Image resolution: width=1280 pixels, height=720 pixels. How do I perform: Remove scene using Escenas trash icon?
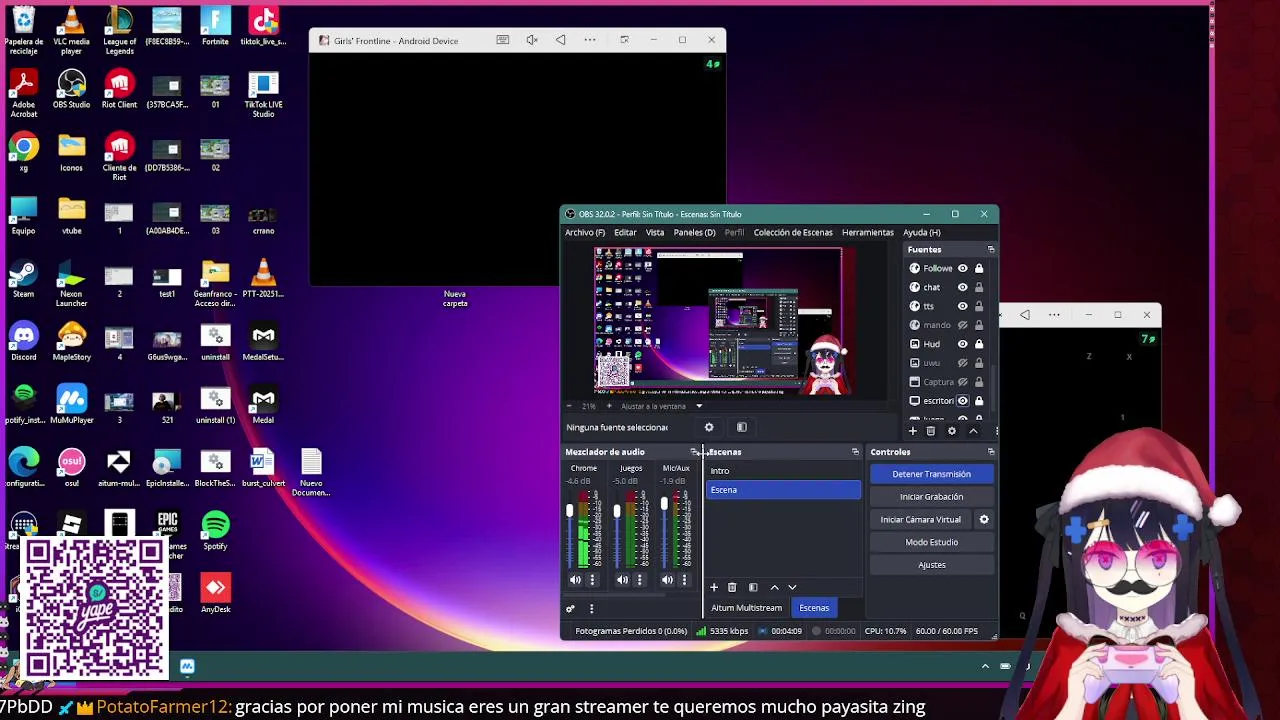(732, 588)
